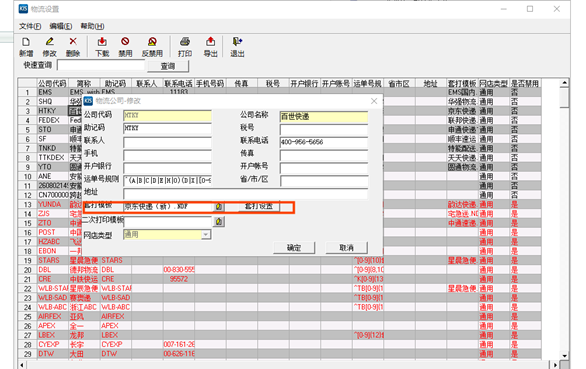Open the 文件(F) menu
Image resolution: width=586 pixels, height=369 pixels.
pos(30,26)
